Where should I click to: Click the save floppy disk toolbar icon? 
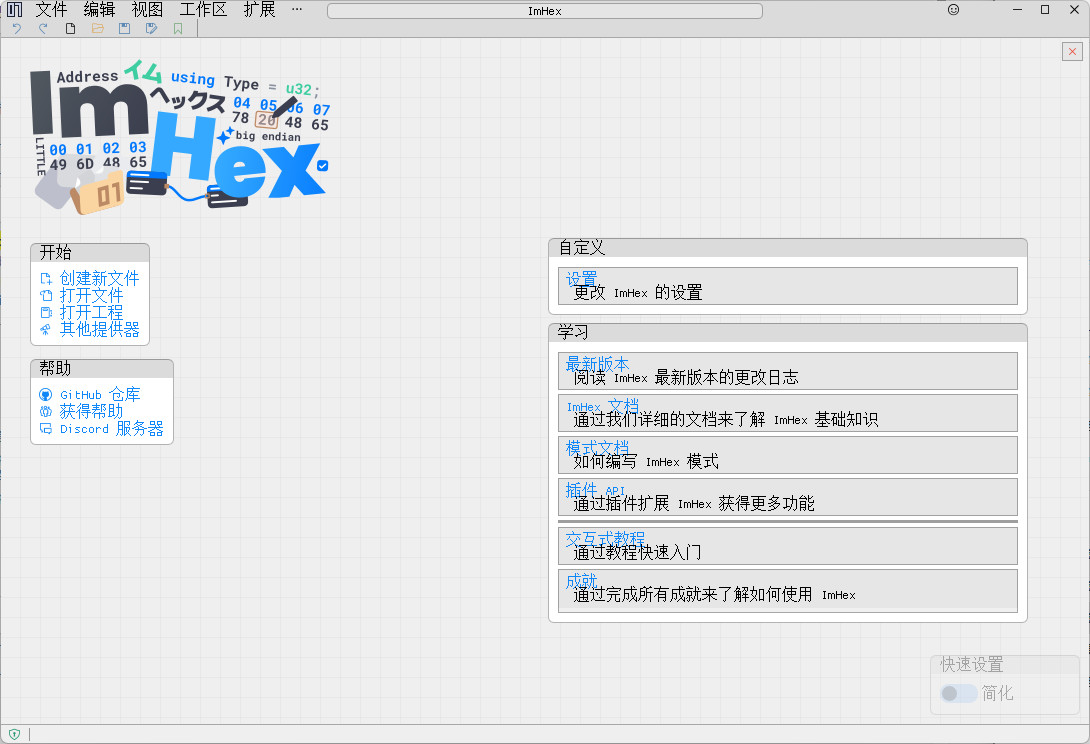pyautogui.click(x=124, y=29)
